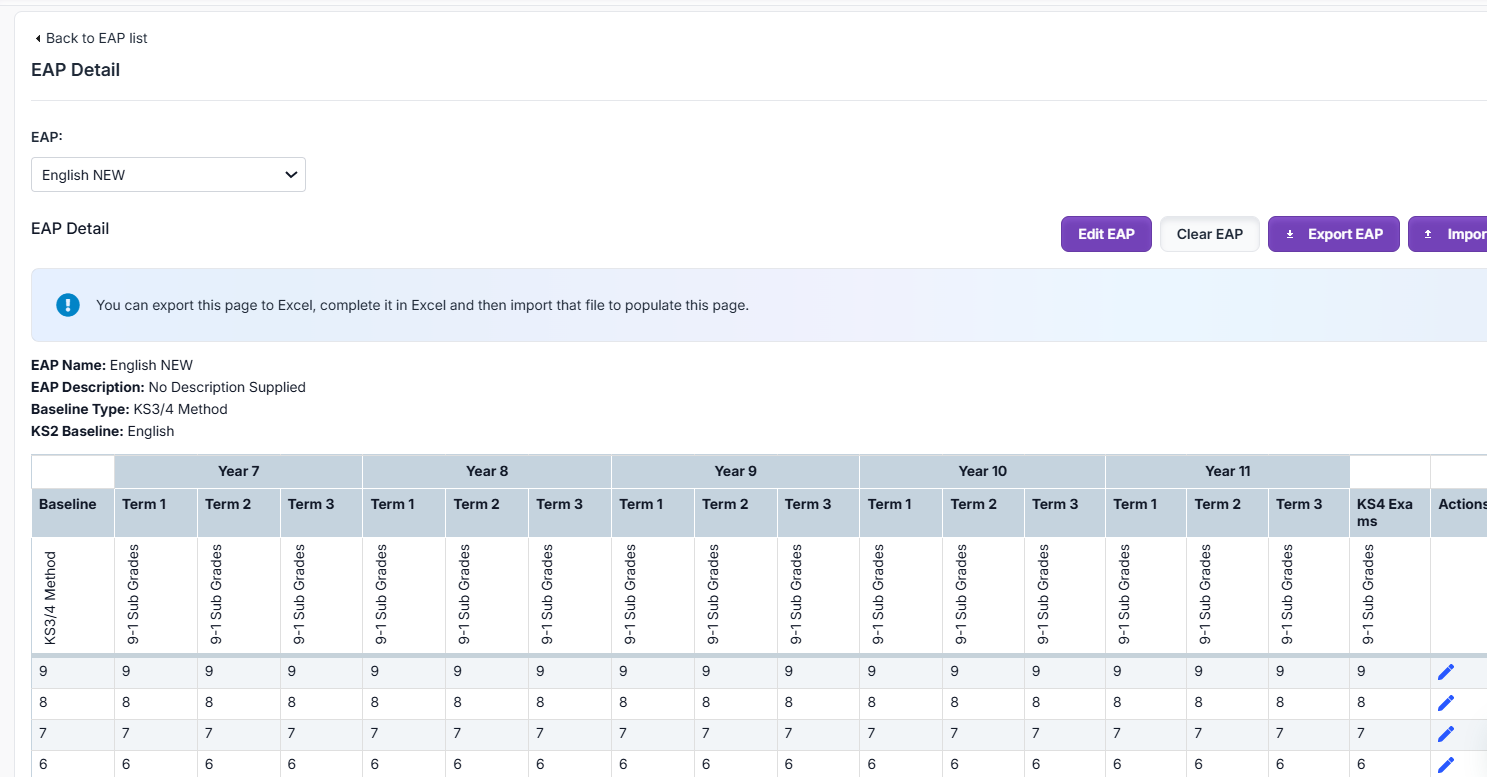
Task: Click the rotated KS3/4 Method label
Action: [50, 597]
